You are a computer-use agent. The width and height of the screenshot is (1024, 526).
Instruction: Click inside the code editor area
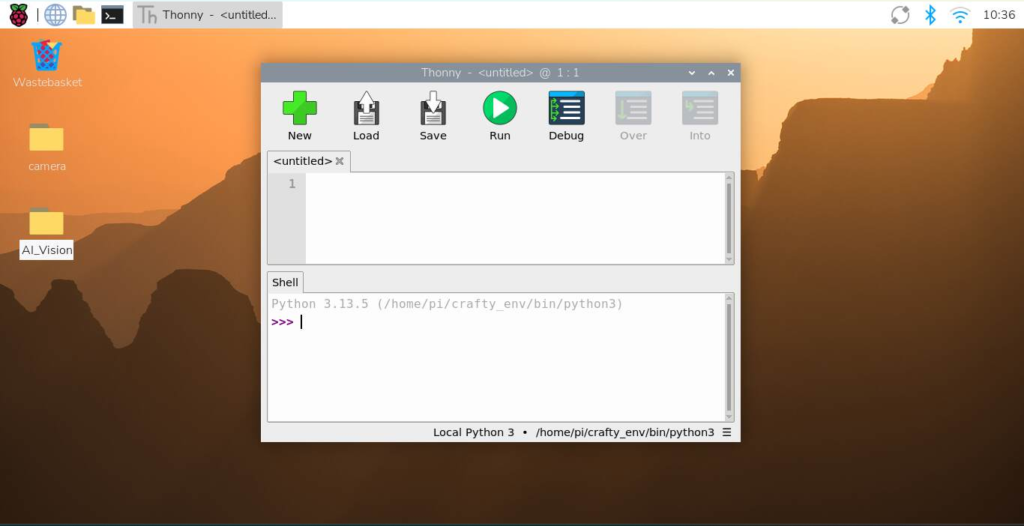coord(515,218)
